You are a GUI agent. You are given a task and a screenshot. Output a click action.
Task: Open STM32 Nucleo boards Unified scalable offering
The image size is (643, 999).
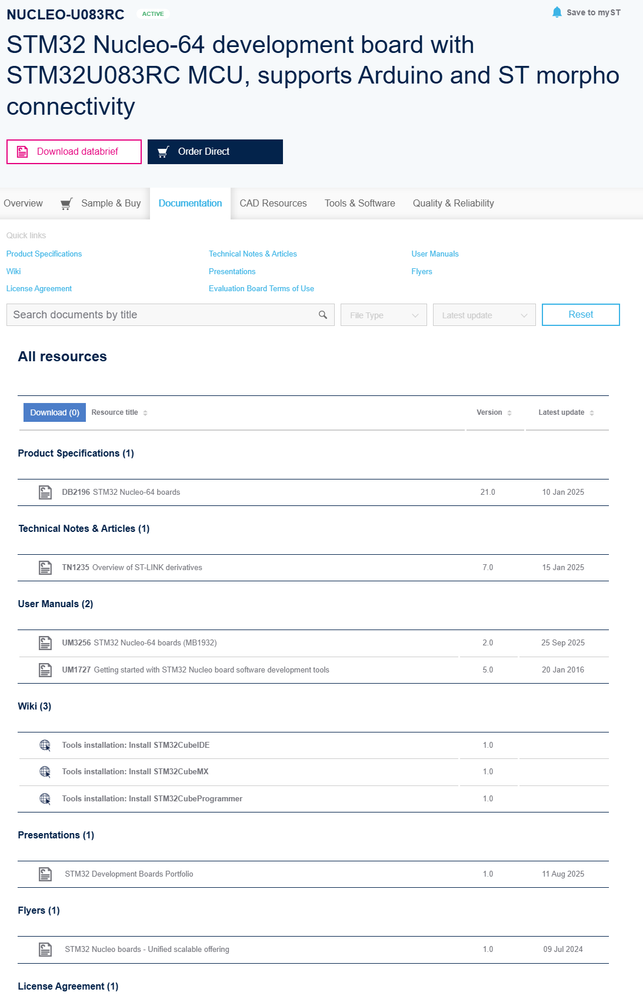tap(147, 949)
